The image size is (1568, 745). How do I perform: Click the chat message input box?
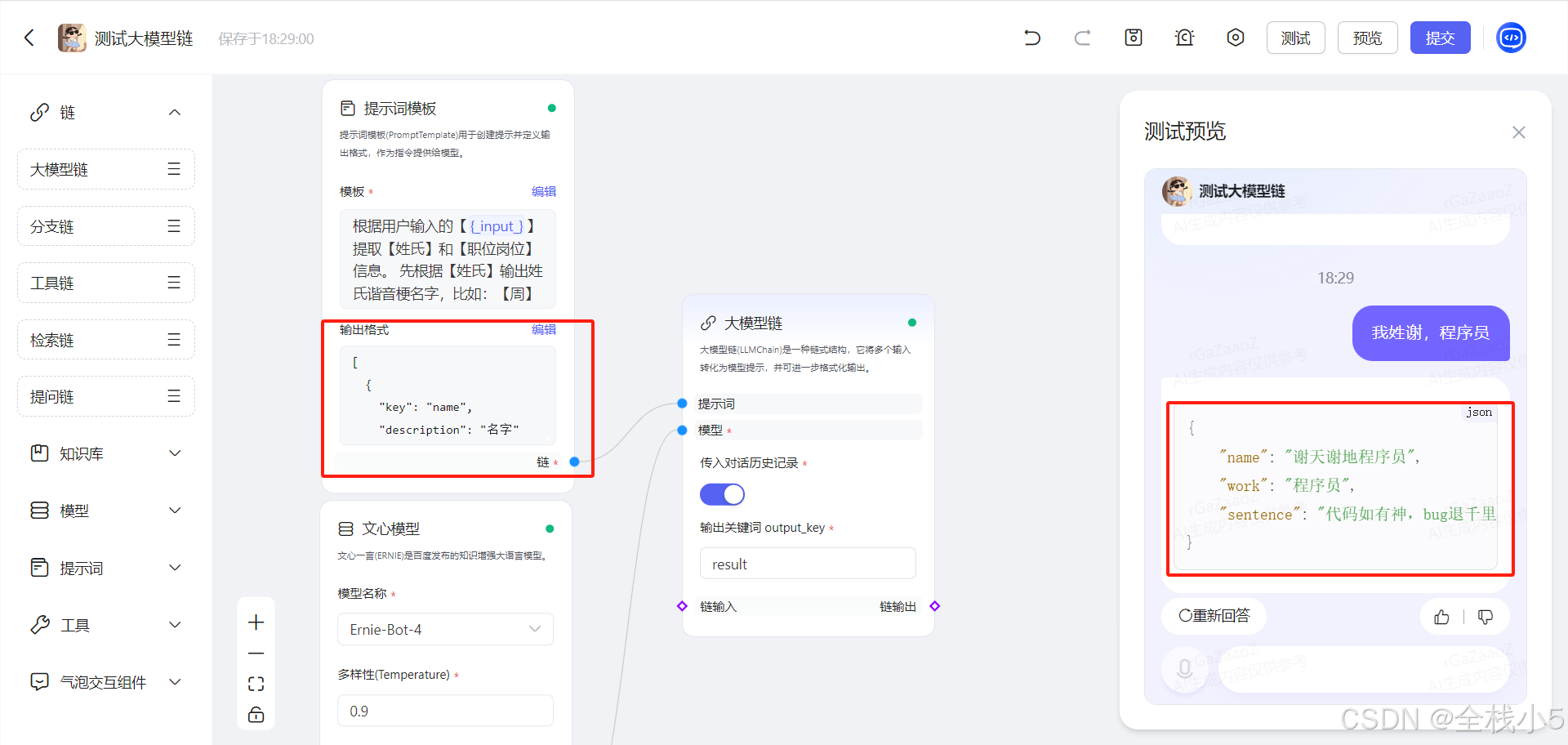(x=1364, y=670)
